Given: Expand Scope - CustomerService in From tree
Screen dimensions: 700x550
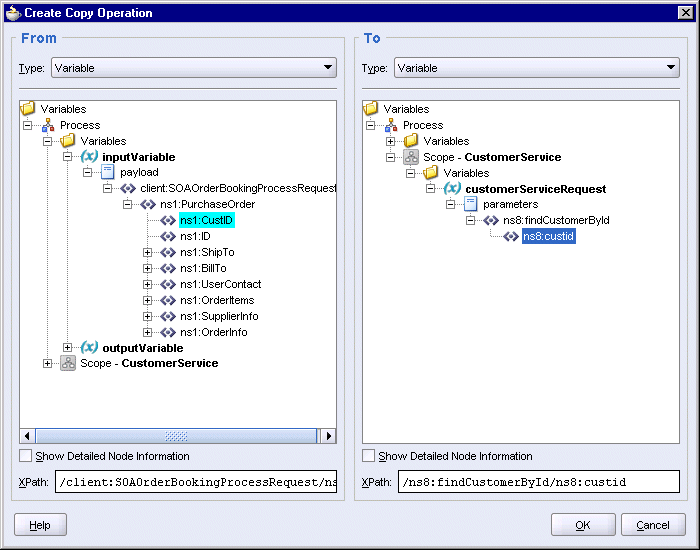Looking at the screenshot, I should tap(47, 363).
